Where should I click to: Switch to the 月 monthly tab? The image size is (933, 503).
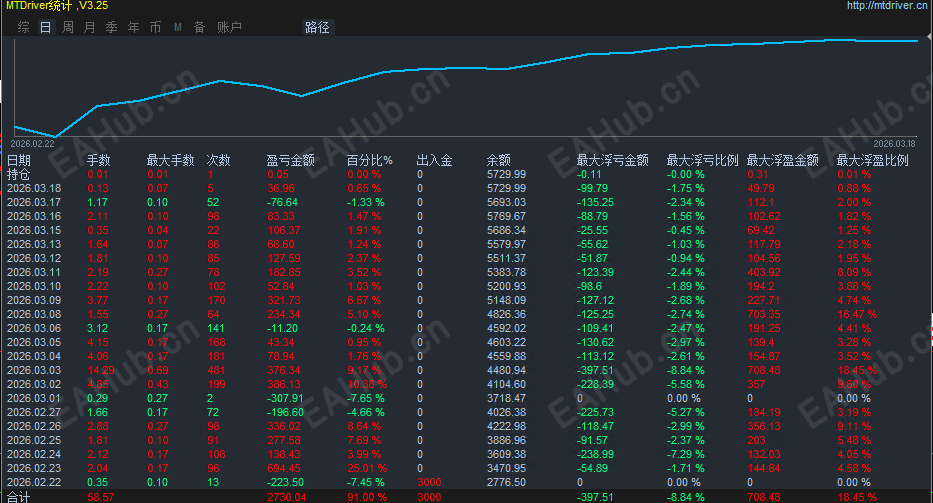point(89,27)
